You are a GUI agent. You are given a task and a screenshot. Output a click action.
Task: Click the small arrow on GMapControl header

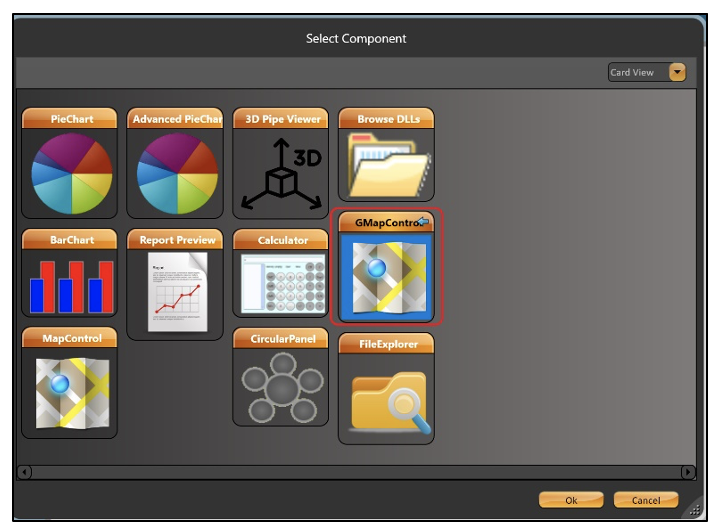[423, 221]
